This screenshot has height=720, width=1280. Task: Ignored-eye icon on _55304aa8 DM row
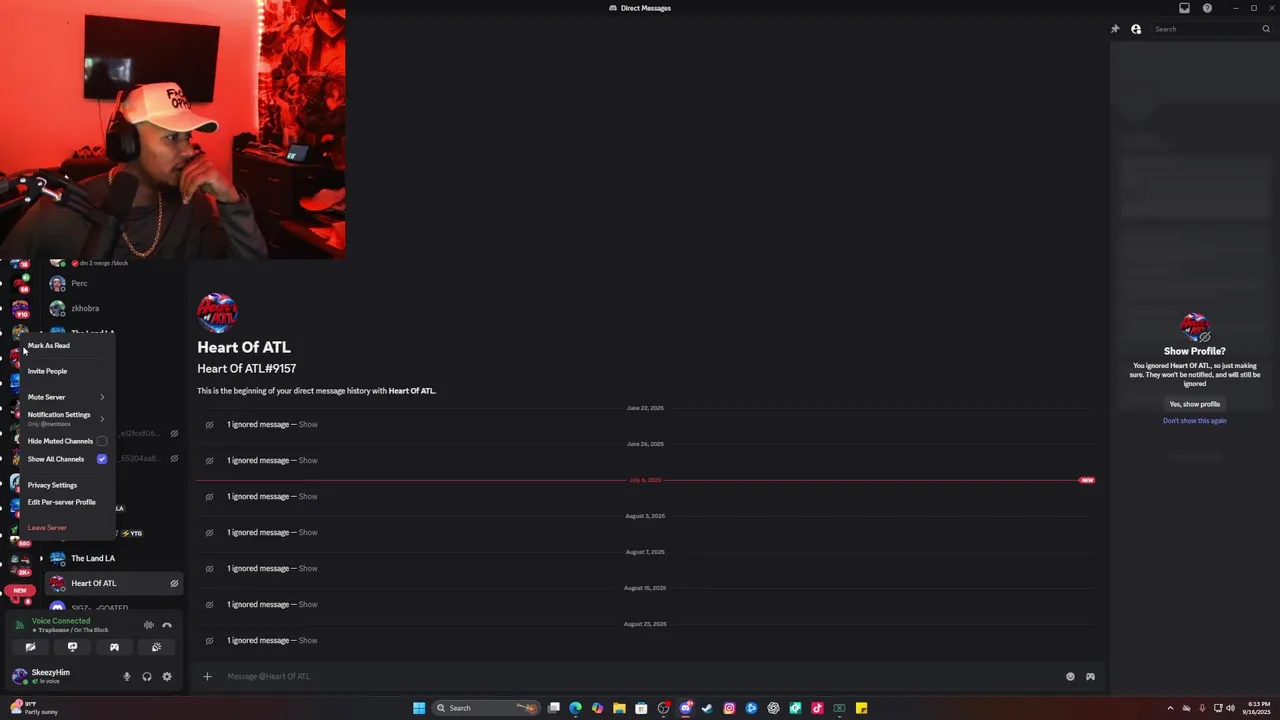174,458
